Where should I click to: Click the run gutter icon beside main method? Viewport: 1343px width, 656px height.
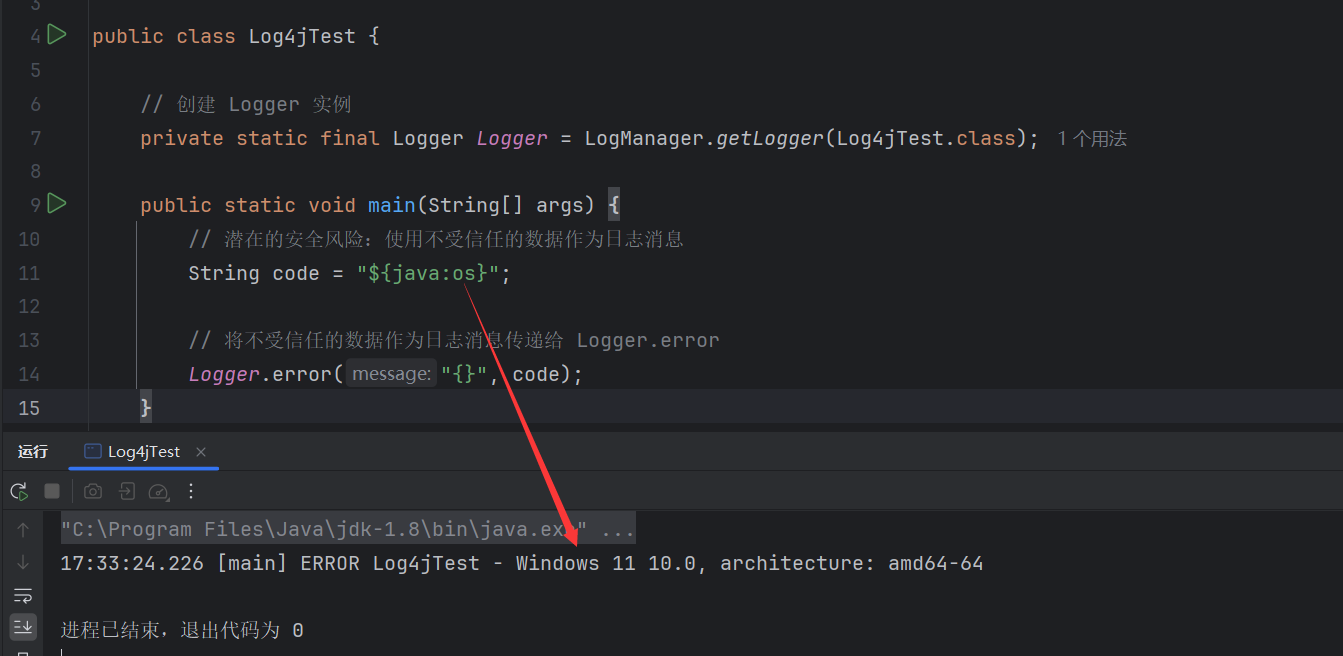[x=57, y=204]
